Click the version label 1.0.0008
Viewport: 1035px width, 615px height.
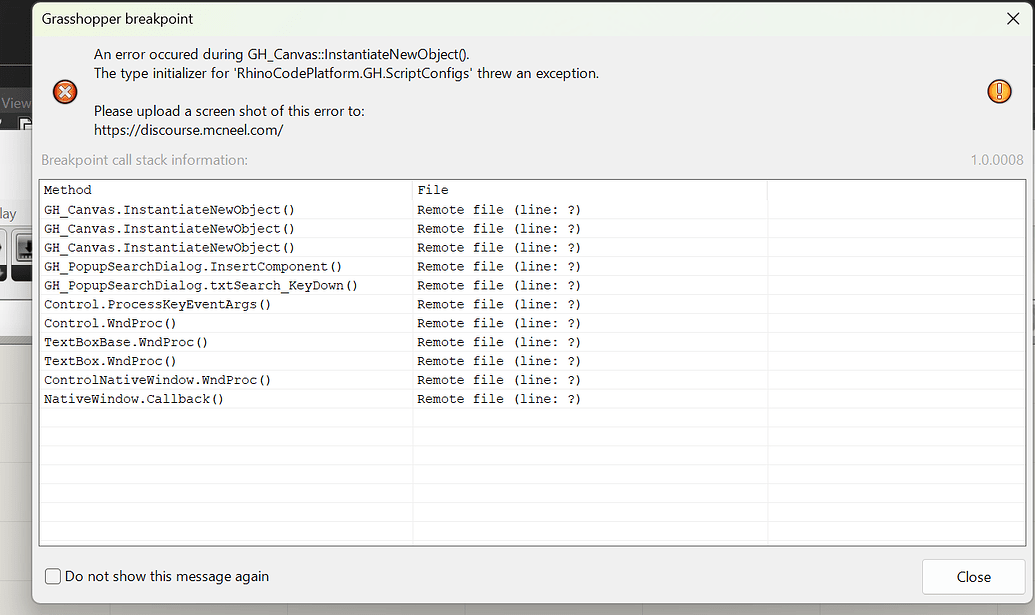point(1001,161)
